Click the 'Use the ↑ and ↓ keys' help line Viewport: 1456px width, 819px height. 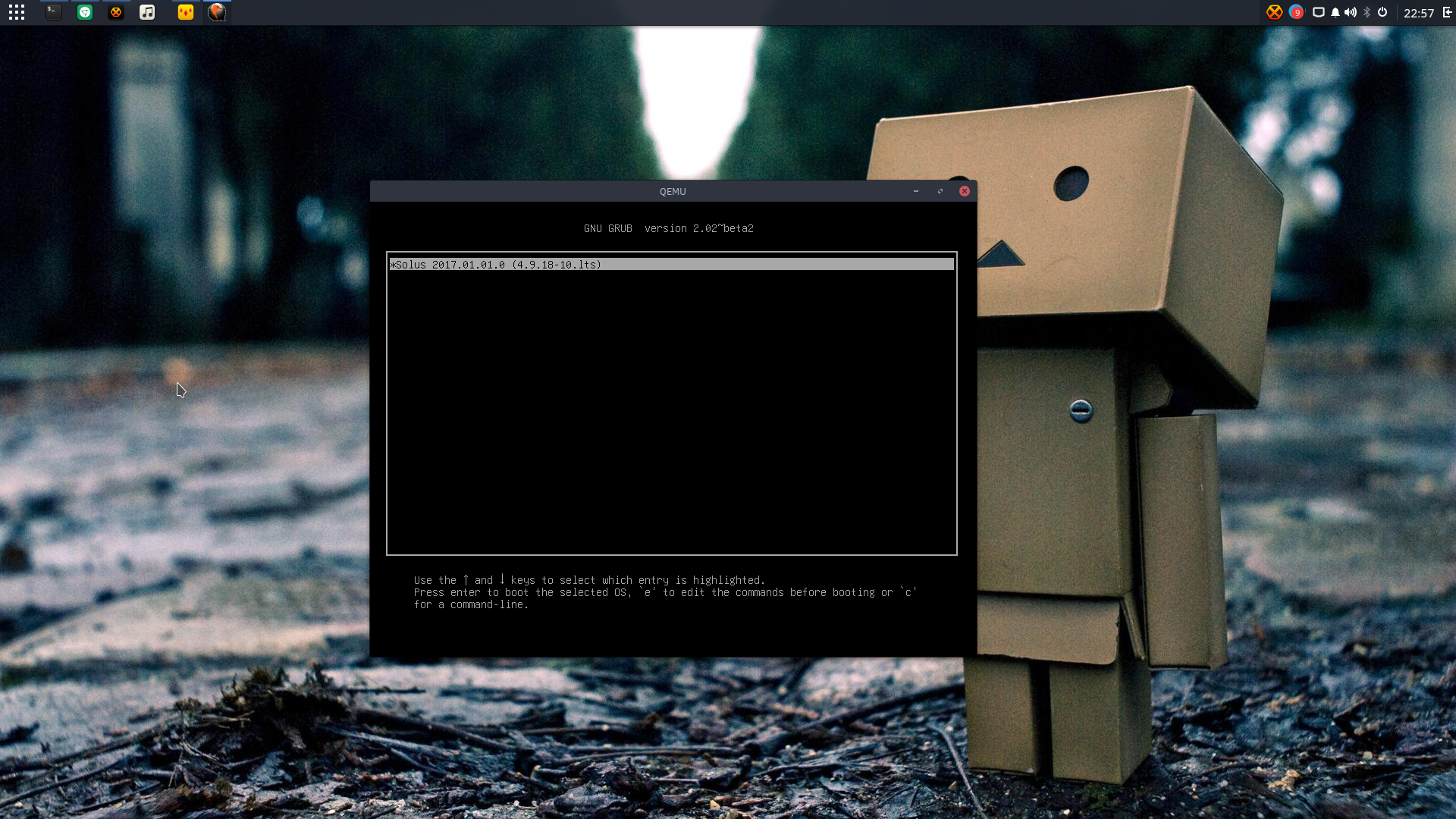589,580
